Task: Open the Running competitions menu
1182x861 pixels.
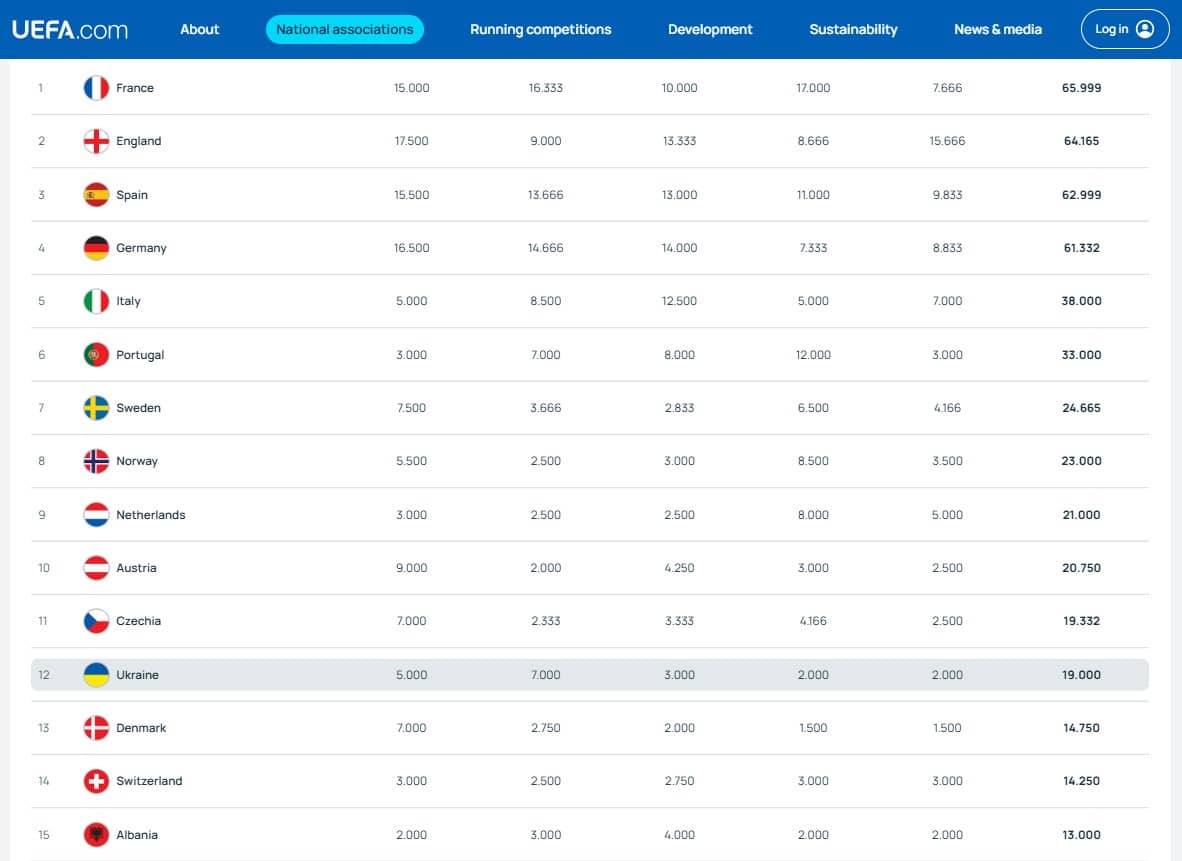Action: 540,29
